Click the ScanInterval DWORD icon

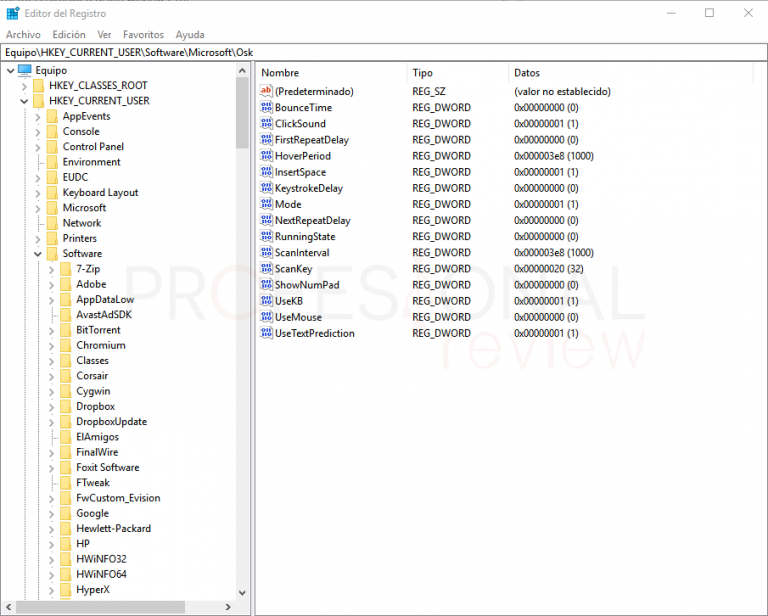(x=266, y=253)
